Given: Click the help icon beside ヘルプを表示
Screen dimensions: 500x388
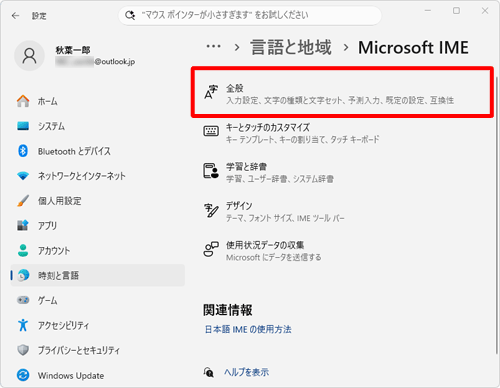Looking at the screenshot, I should (x=209, y=372).
